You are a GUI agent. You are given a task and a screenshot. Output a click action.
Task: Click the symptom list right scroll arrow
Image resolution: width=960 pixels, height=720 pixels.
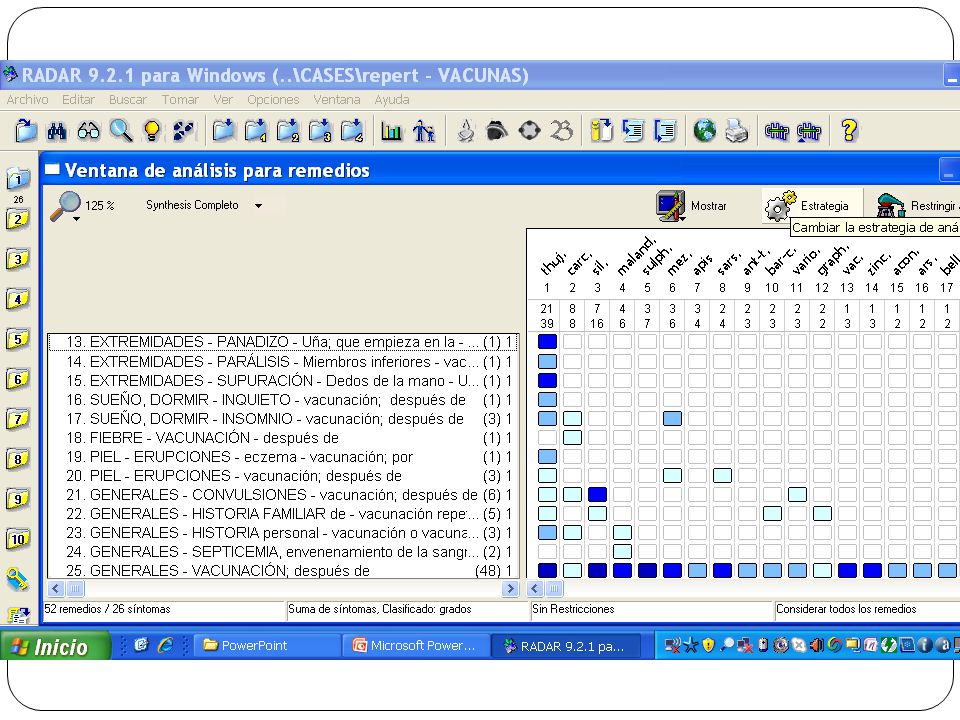(510, 589)
